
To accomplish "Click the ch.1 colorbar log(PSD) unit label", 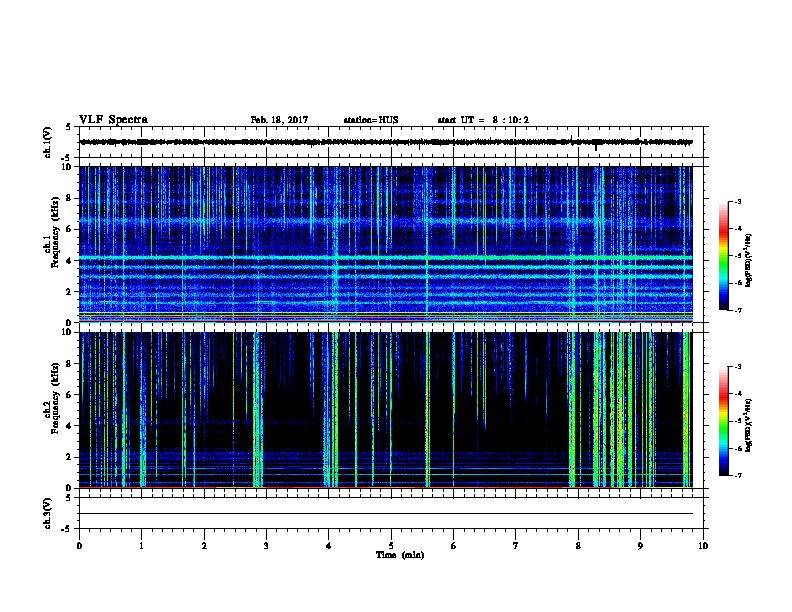I will 749,261.
